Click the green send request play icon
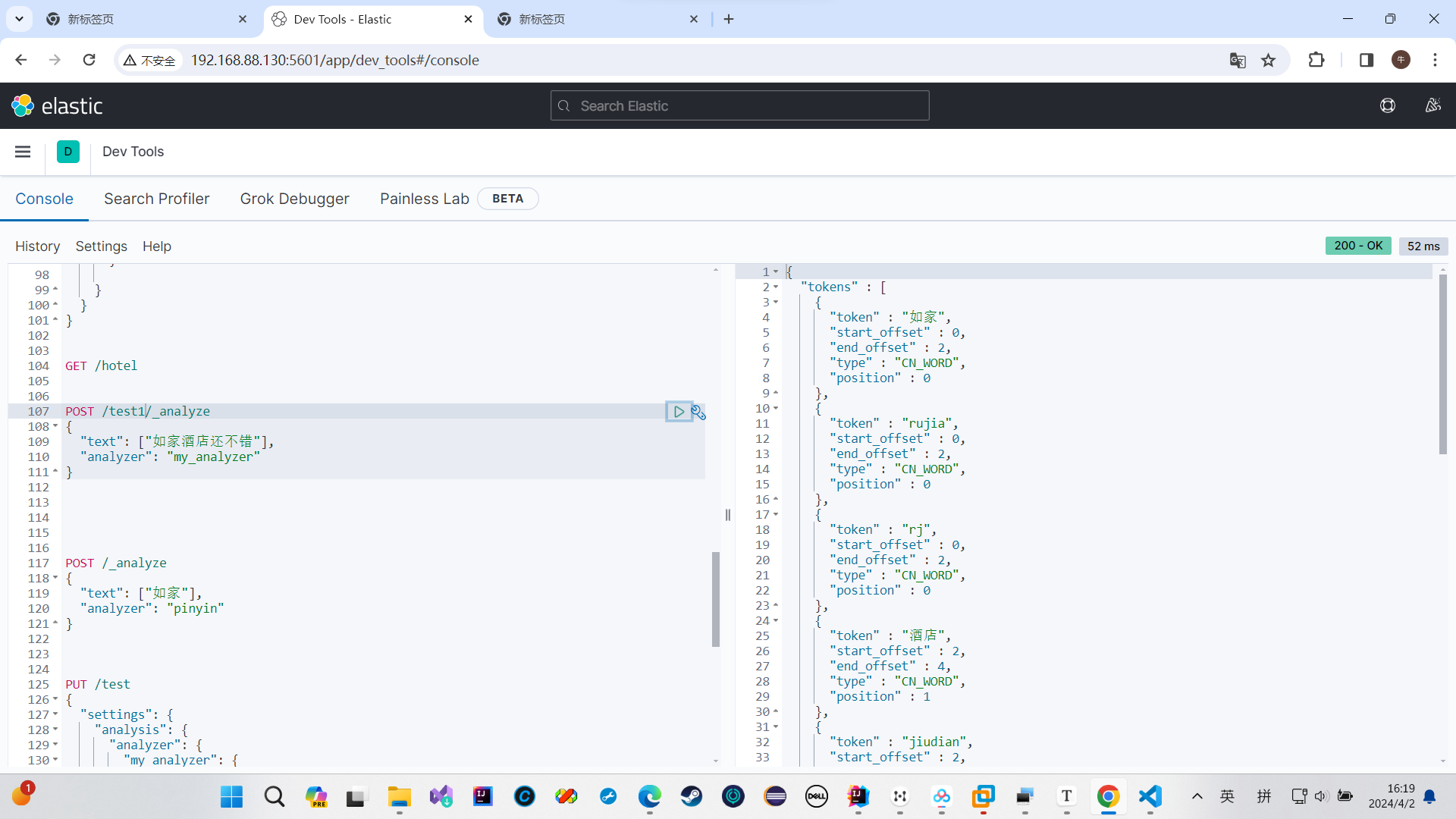 [x=679, y=412]
